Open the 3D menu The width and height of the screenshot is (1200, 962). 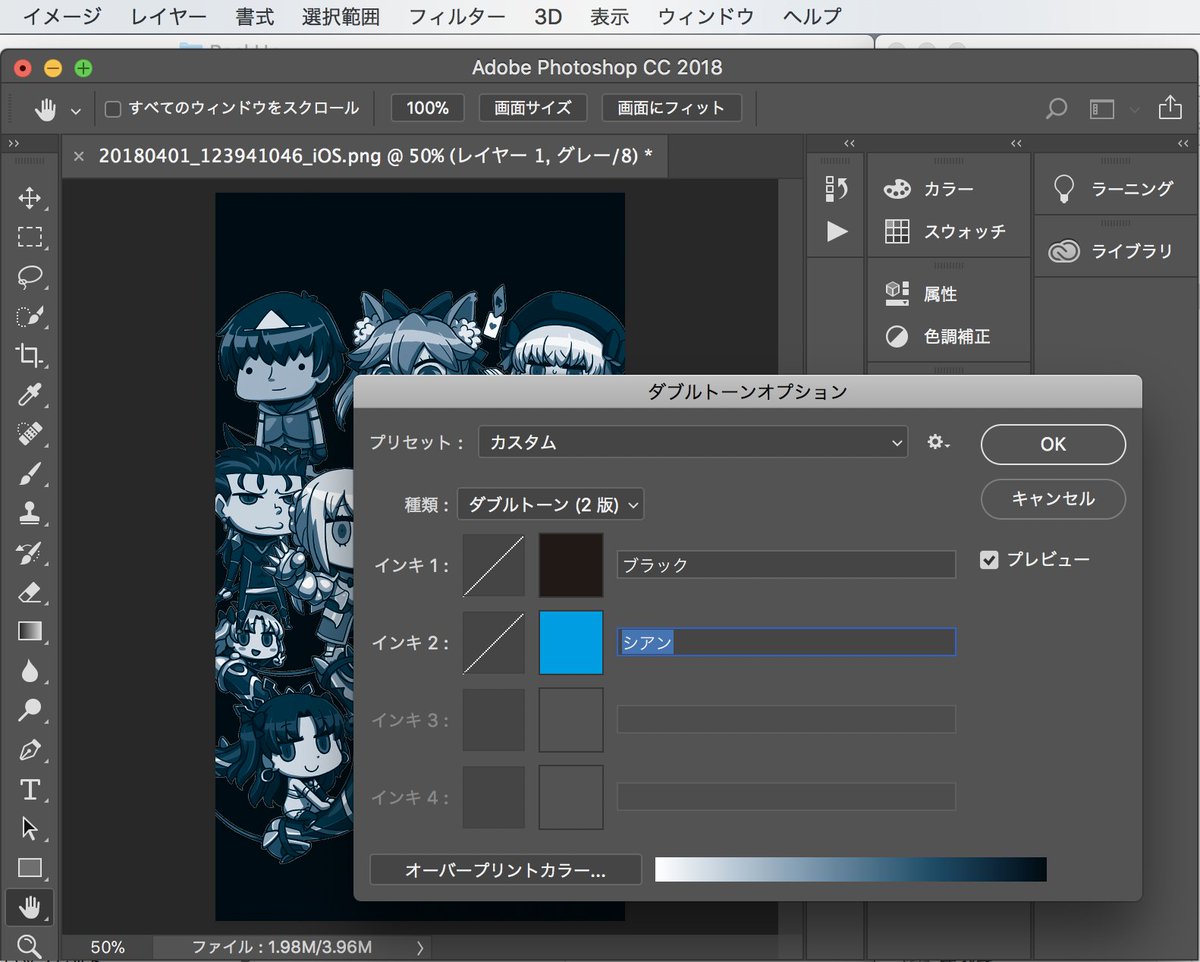(548, 17)
